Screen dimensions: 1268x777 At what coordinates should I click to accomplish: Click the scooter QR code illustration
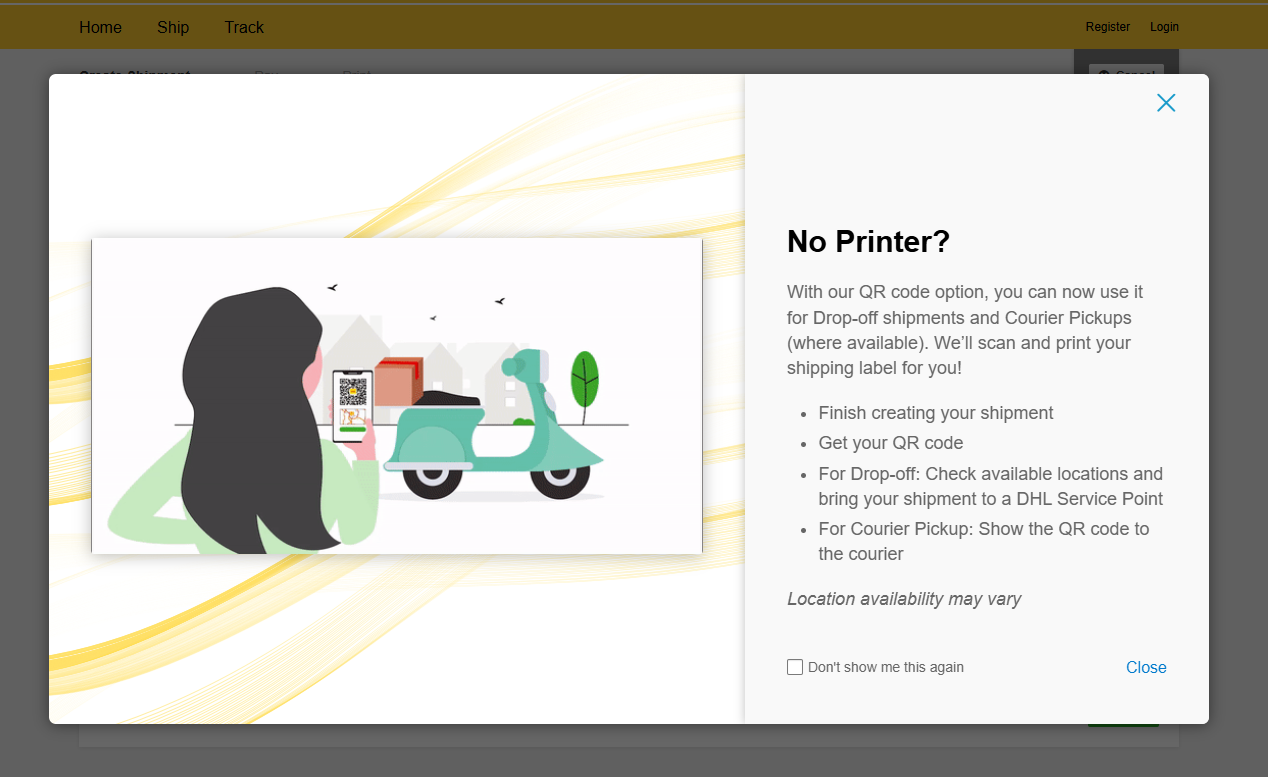click(397, 396)
